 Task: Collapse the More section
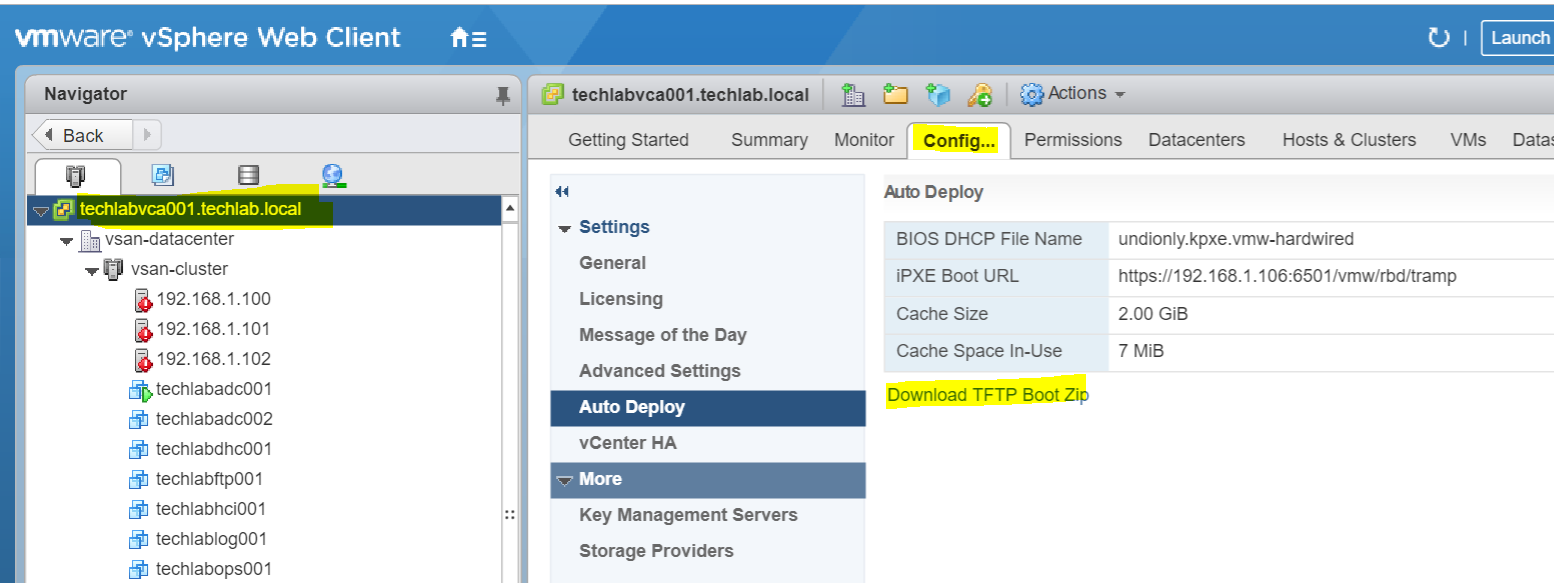(x=565, y=481)
